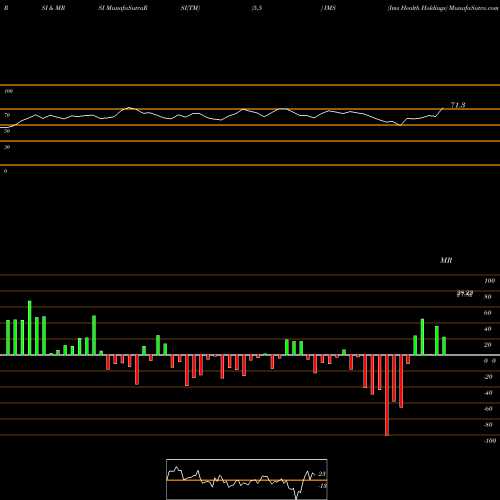Open the mini RSI preview chart thumbnail

[x=247, y=479]
